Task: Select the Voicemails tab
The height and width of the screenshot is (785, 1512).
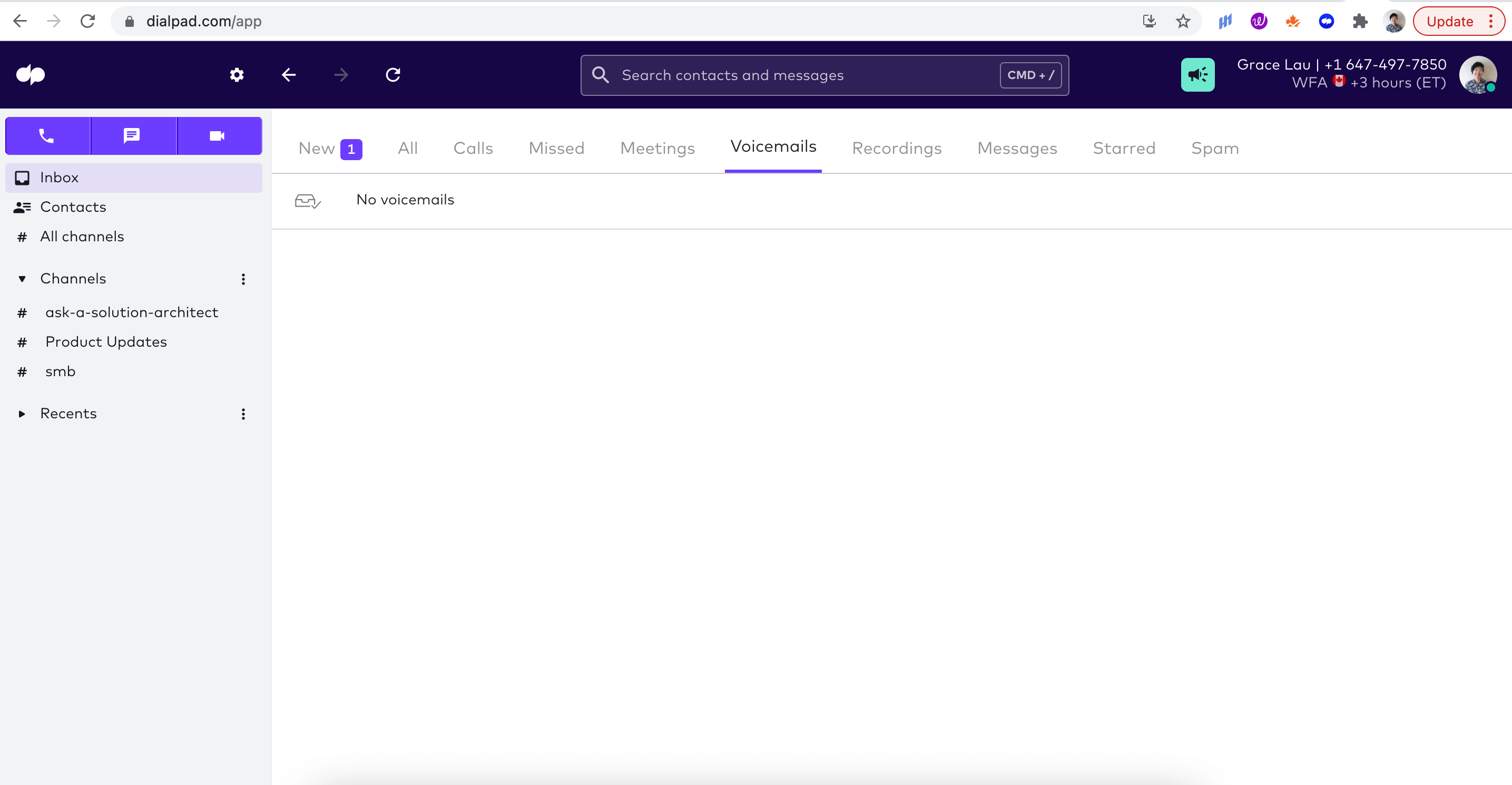Action: (773, 147)
